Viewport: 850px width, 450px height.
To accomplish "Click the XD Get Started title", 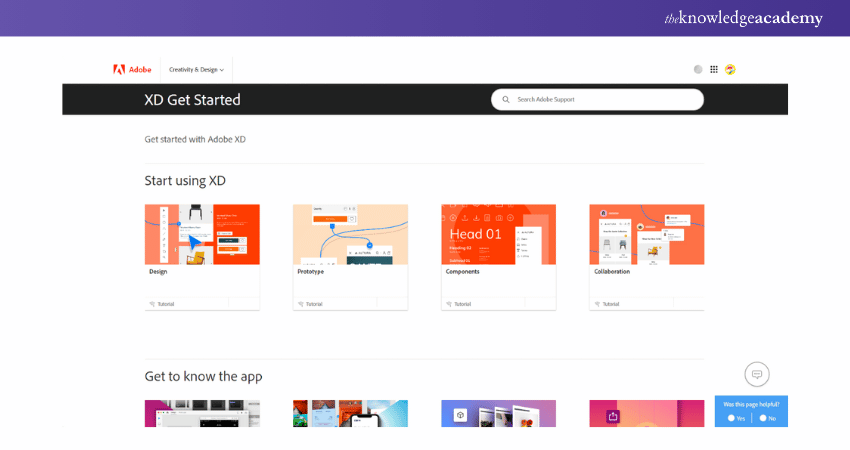I will (192, 100).
